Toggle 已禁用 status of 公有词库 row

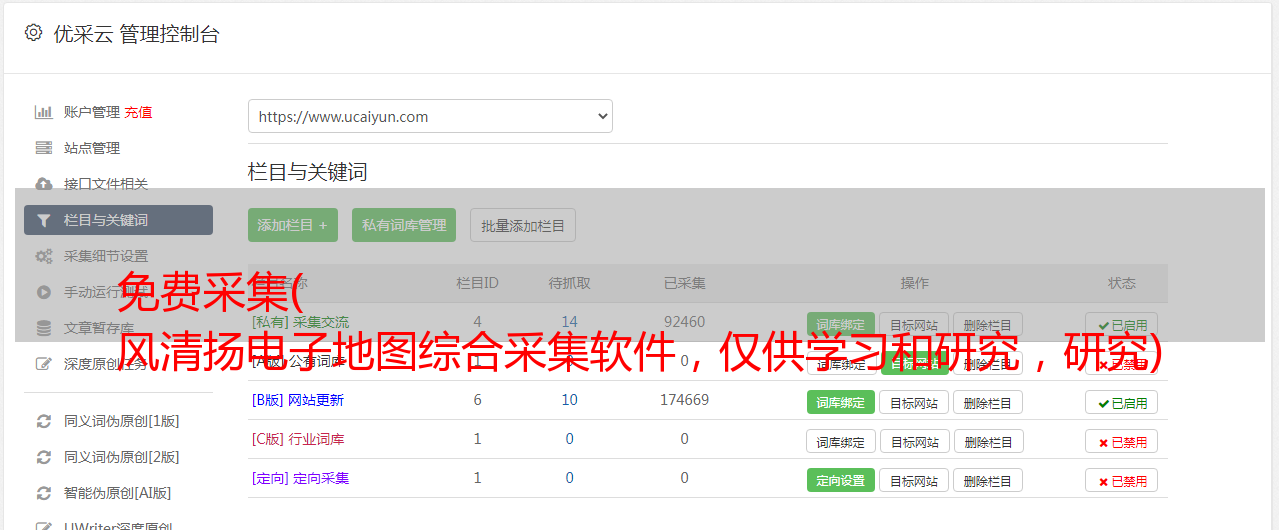pyautogui.click(x=1122, y=364)
